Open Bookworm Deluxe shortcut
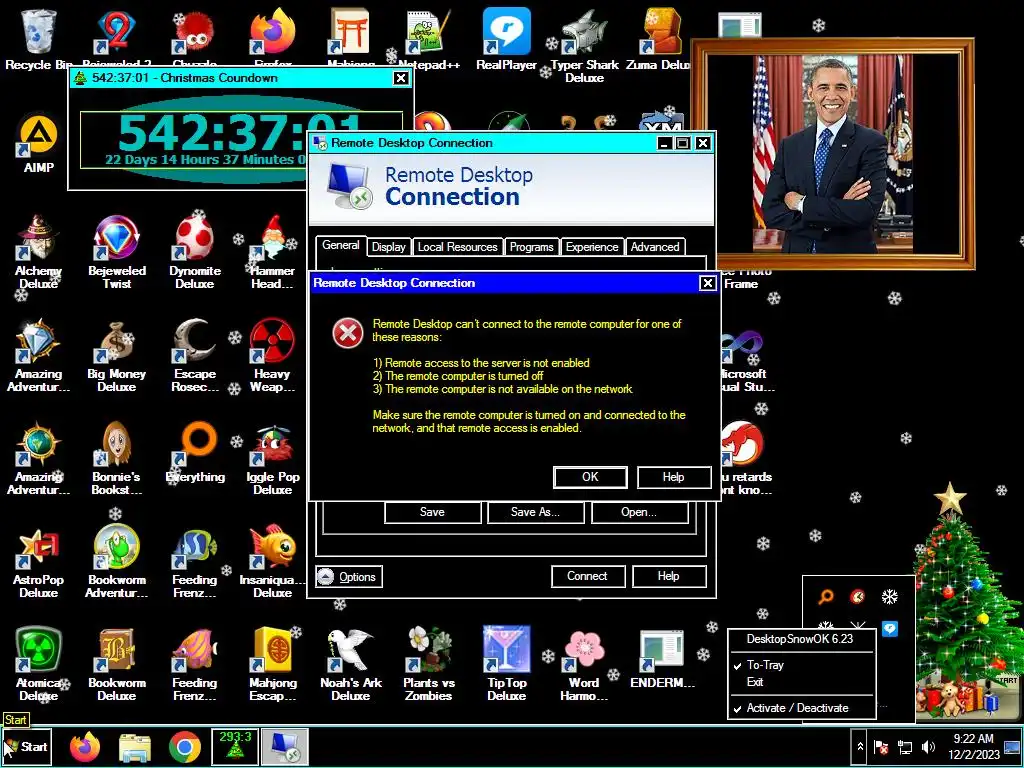The width and height of the screenshot is (1024, 768). pyautogui.click(x=116, y=664)
